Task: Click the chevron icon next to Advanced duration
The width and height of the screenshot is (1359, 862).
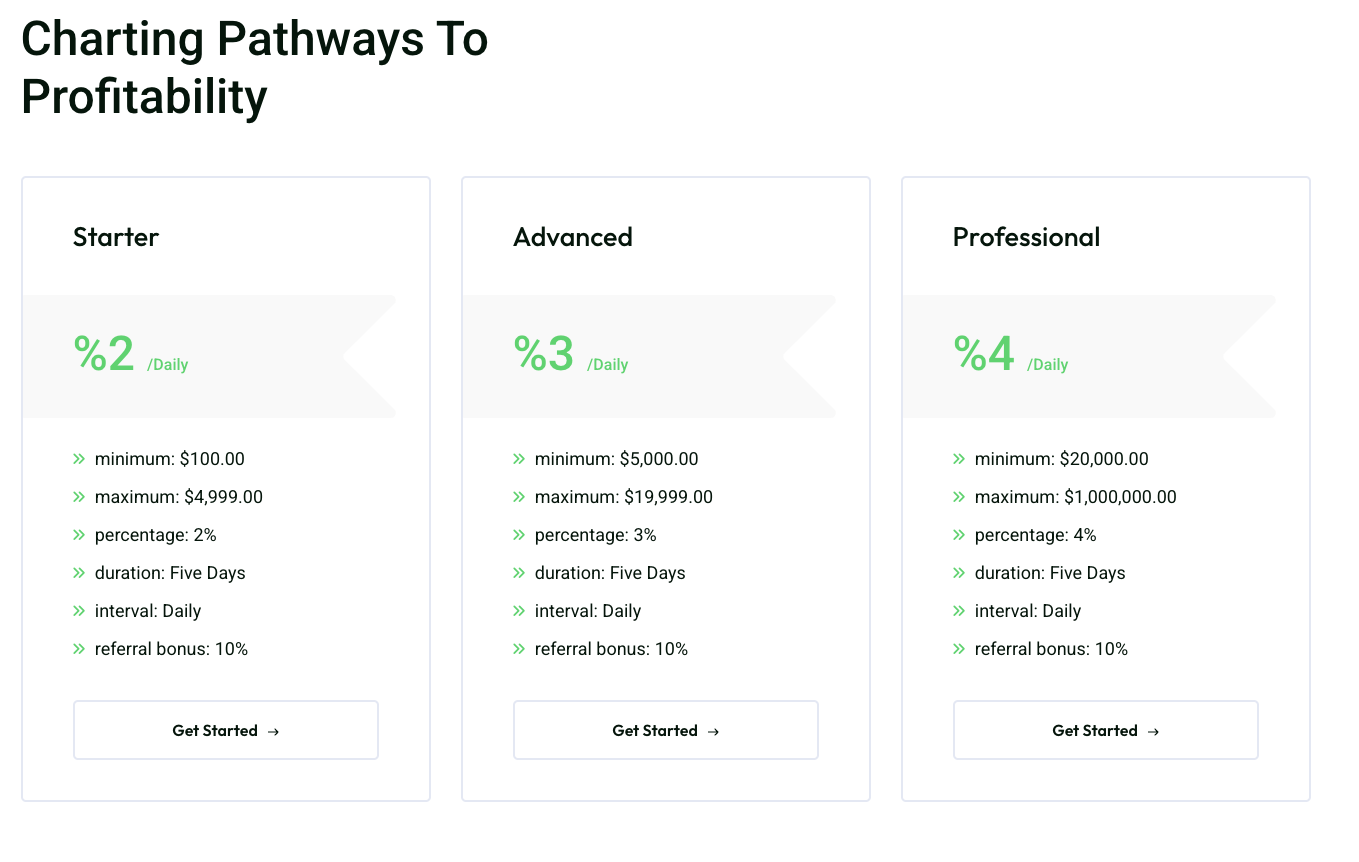Action: point(519,572)
